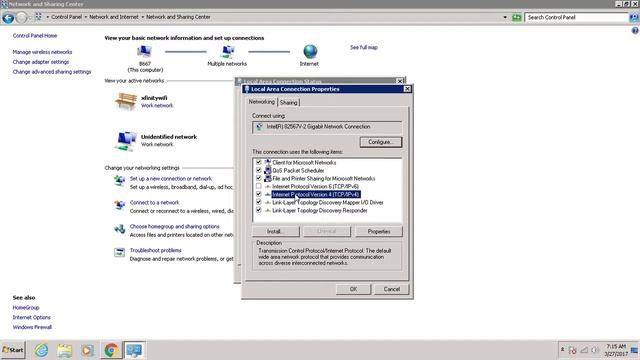Open Control Panel Home link

[35, 36]
